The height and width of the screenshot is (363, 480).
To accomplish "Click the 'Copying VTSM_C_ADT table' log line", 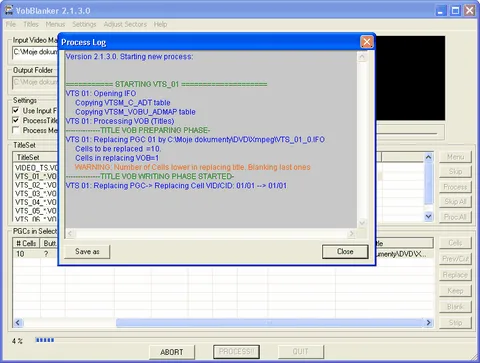I will pyautogui.click(x=123, y=103).
